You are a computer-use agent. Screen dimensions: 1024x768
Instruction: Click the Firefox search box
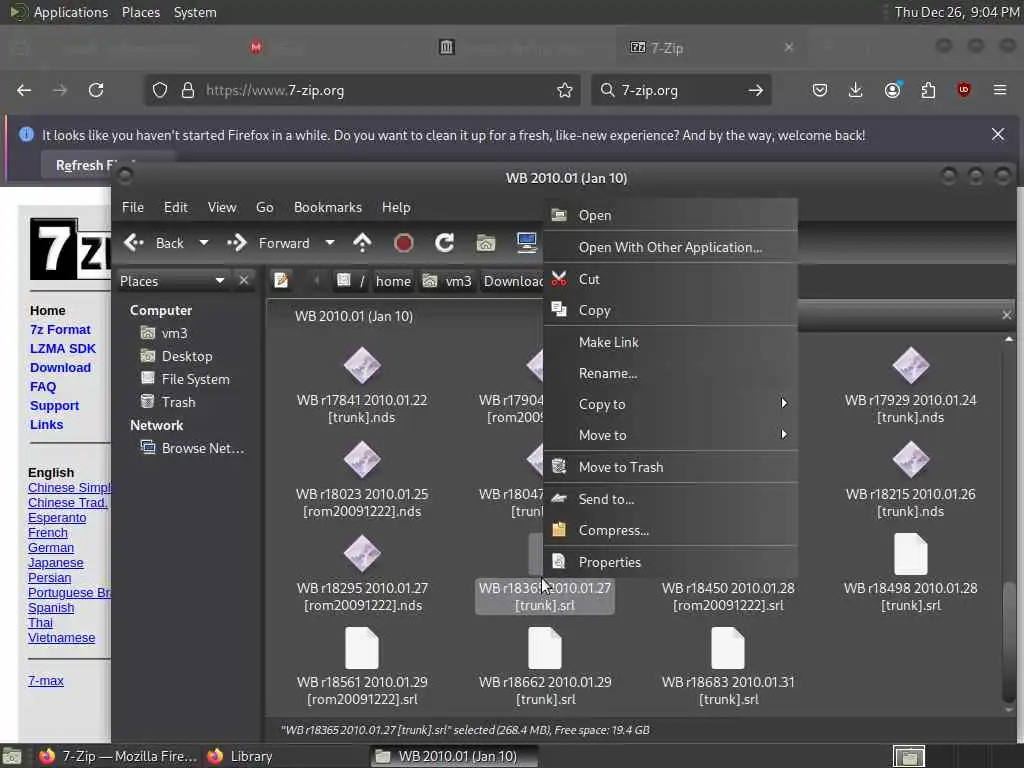(x=679, y=90)
